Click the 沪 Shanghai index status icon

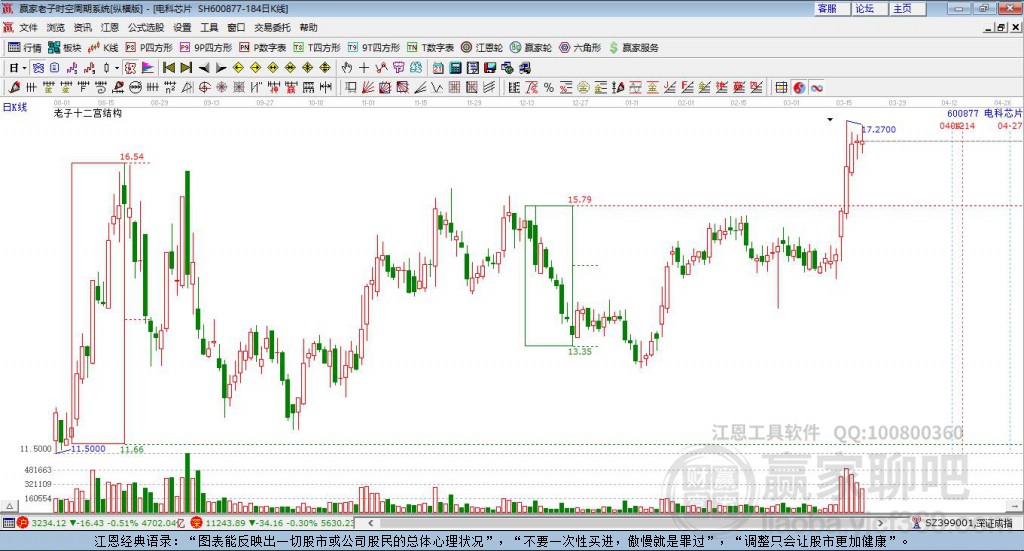click(22, 523)
